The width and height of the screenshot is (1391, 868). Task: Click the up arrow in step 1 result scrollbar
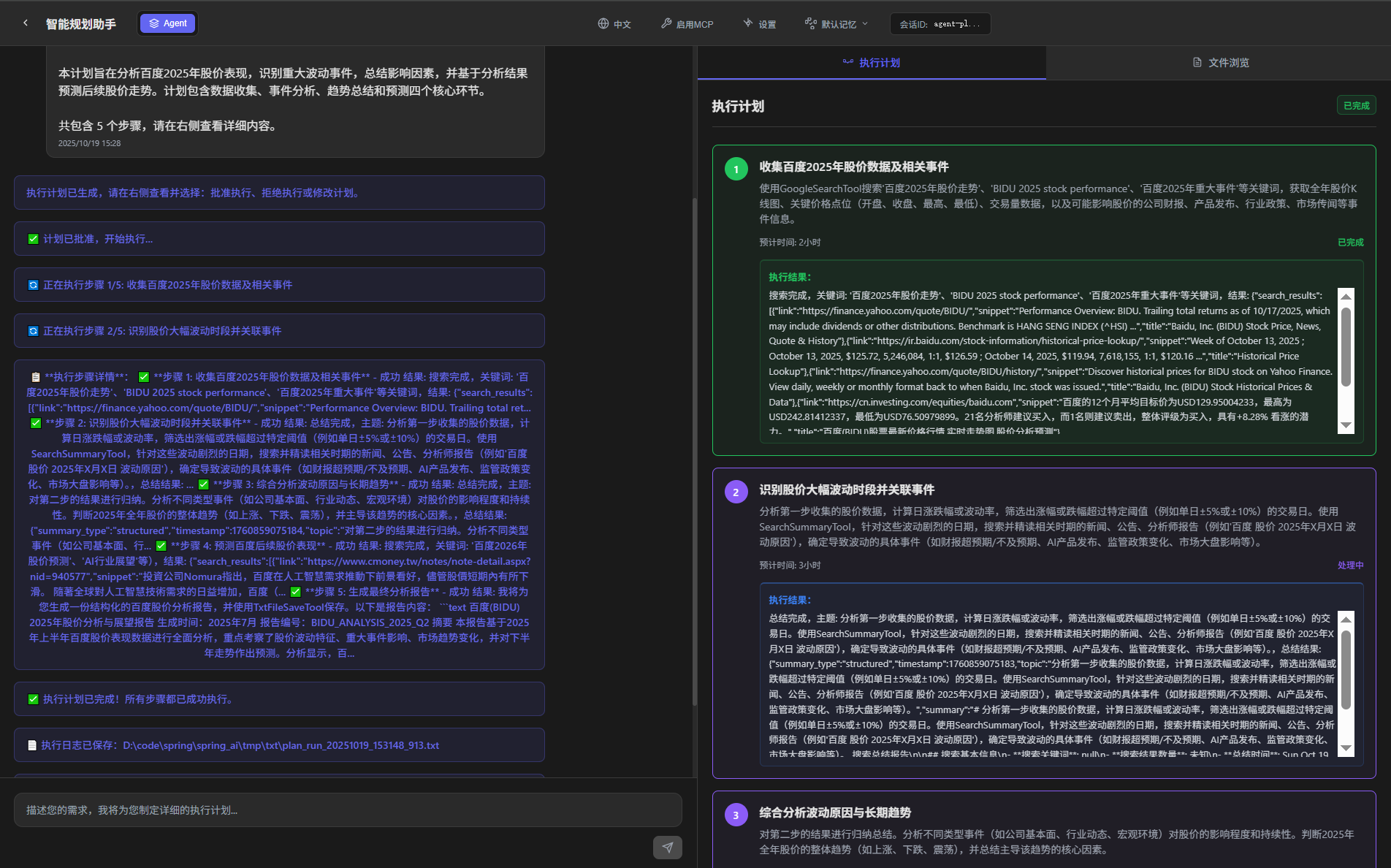1346,296
